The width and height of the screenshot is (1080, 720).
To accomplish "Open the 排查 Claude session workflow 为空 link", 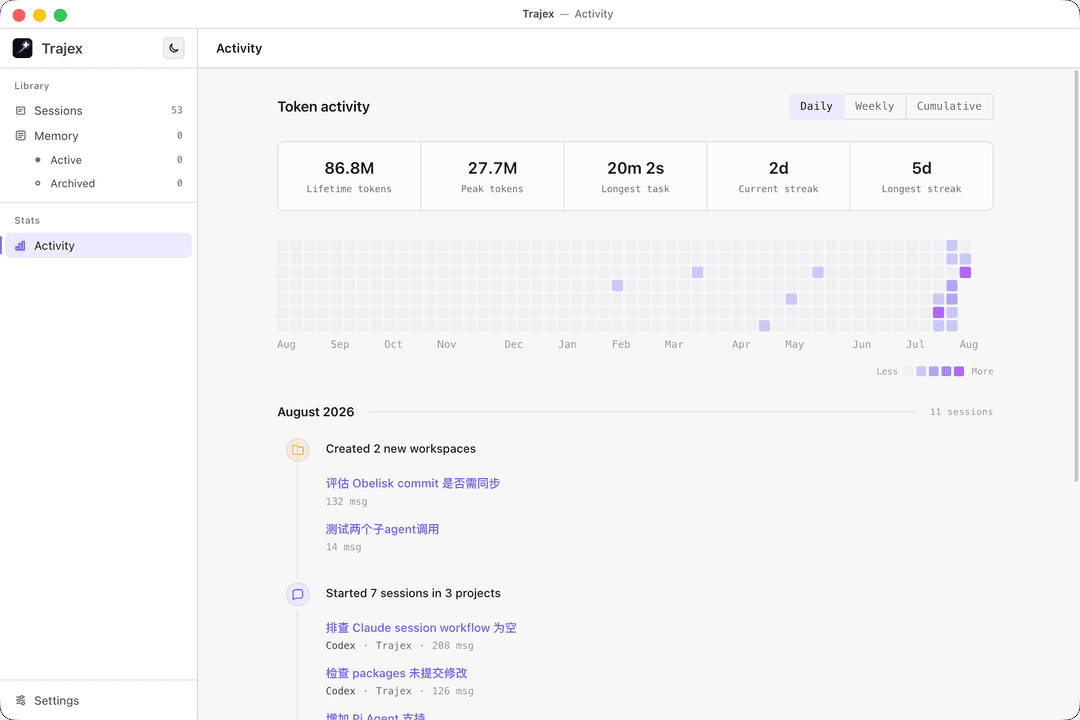I will coord(421,628).
